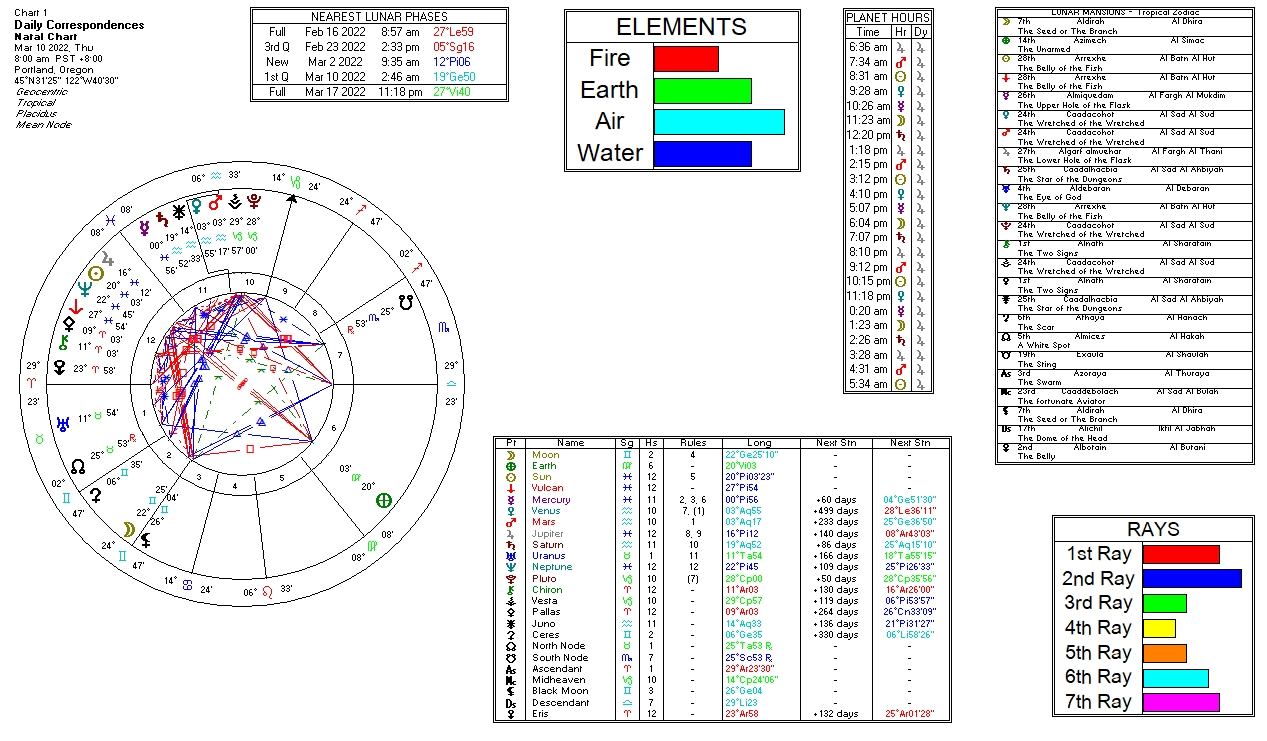The image size is (1267, 741).
Task: Click '+499 days' next station cell
Action: pyautogui.click(x=834, y=511)
